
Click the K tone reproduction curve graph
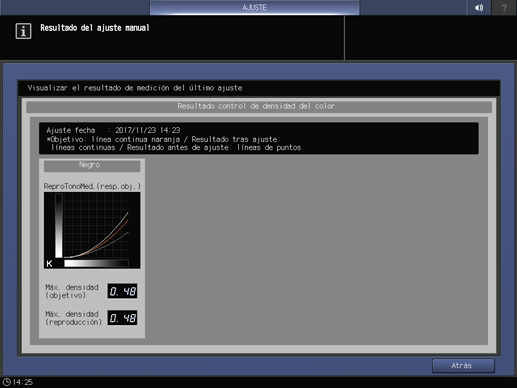(x=92, y=230)
